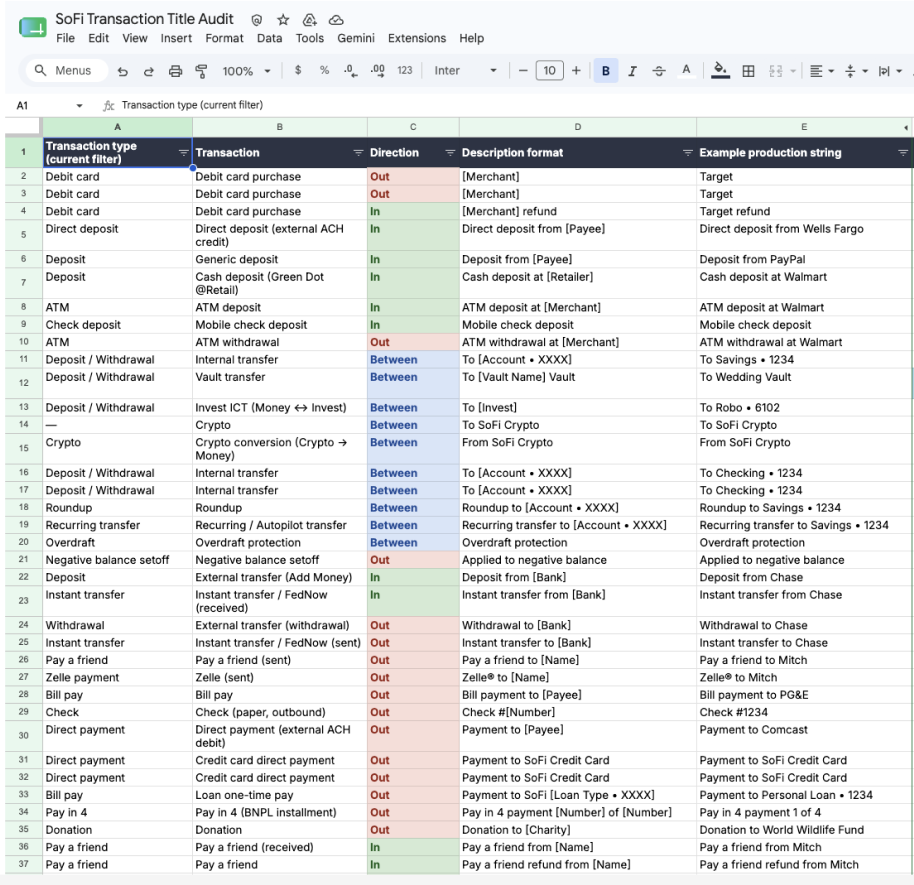This screenshot has width=914, height=885.
Task: Select cell 'Mobile check deposit' in Transaction column
Action: coord(280,325)
